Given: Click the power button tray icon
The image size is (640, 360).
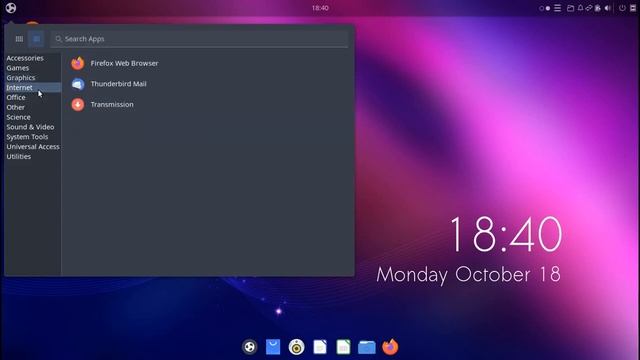Looking at the screenshot, I should pos(622,8).
